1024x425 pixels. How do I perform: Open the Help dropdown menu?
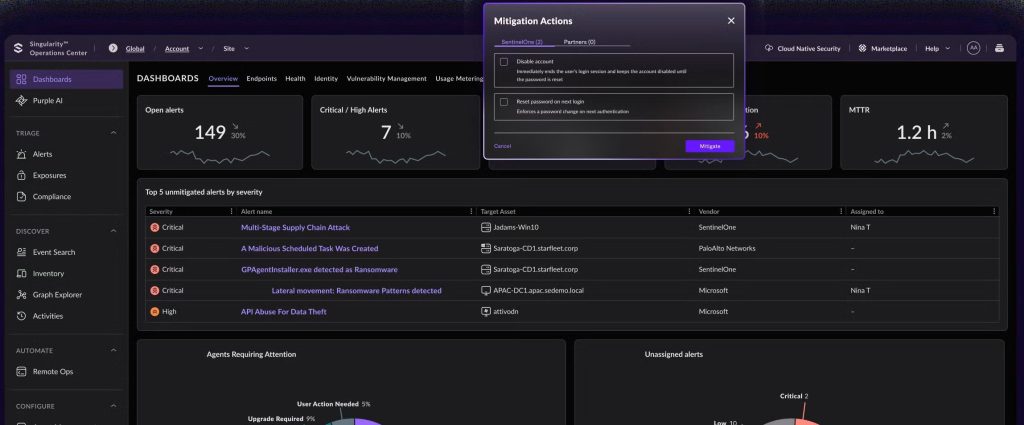(x=938, y=48)
